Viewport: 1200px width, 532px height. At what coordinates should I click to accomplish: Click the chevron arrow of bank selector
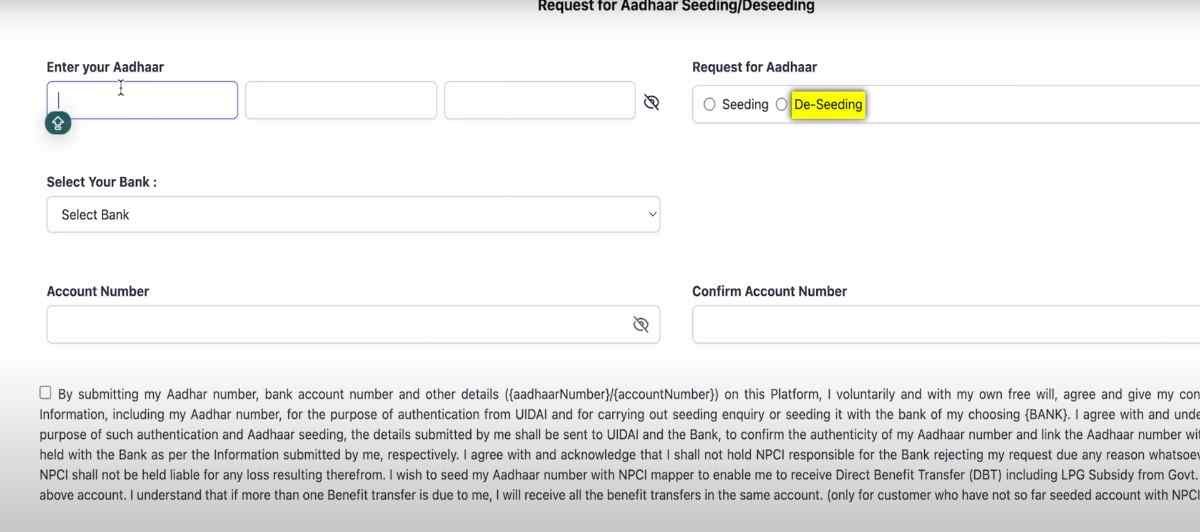[653, 214]
